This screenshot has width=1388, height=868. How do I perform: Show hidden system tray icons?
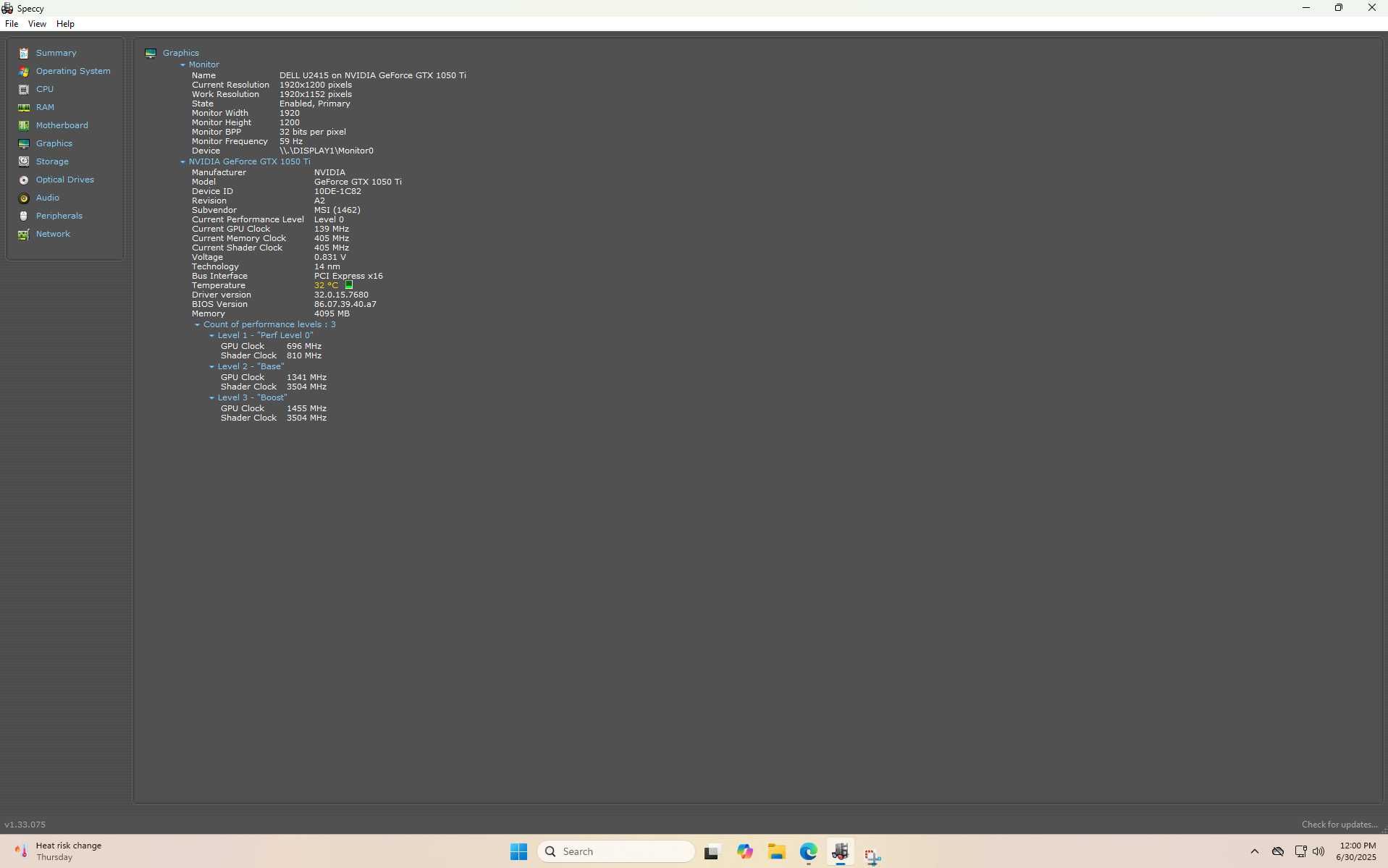(x=1255, y=851)
